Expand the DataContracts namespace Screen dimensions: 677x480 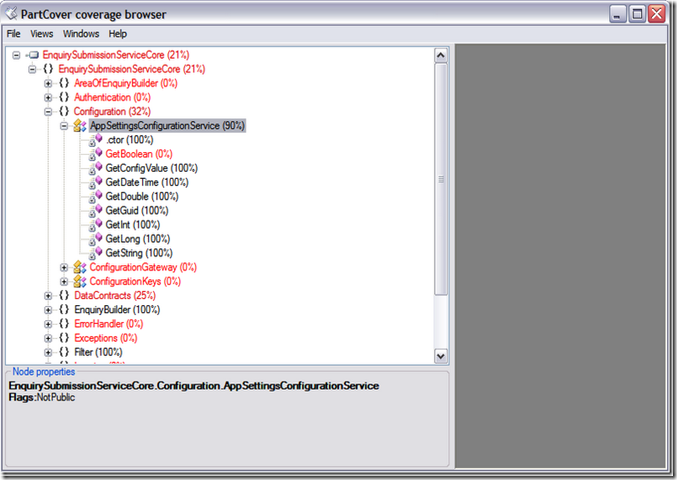pyautogui.click(x=48, y=296)
